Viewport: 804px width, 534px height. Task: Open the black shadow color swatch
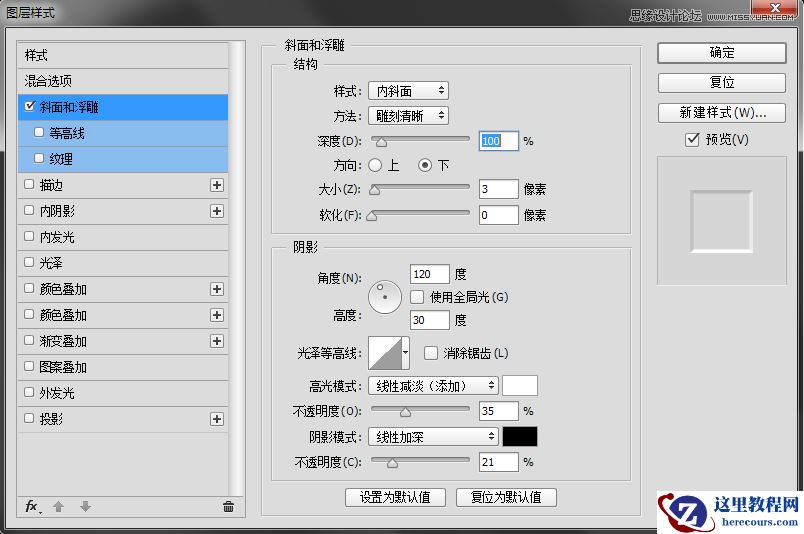tap(520, 437)
